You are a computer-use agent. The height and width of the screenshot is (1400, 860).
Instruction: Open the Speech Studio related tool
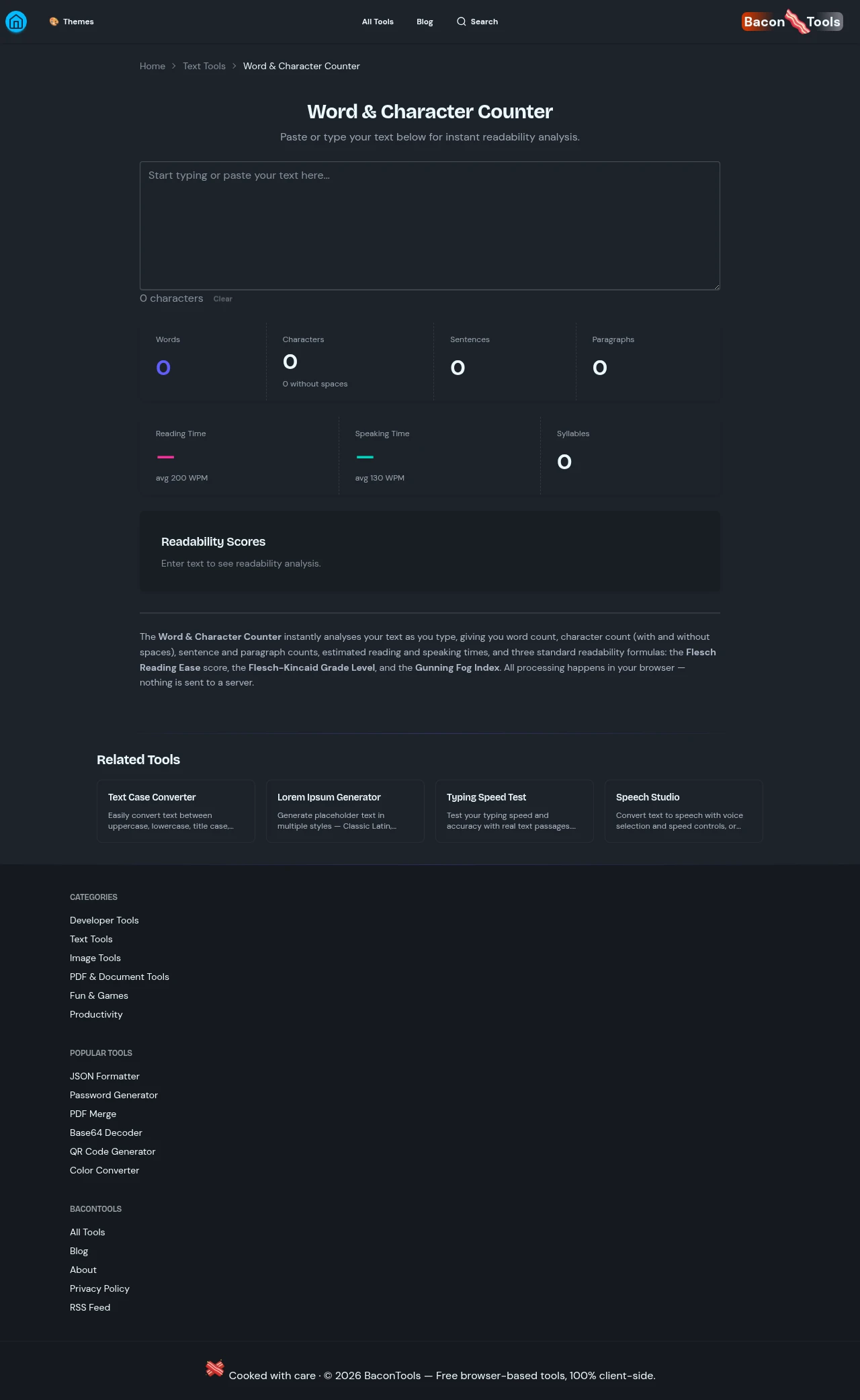click(684, 811)
